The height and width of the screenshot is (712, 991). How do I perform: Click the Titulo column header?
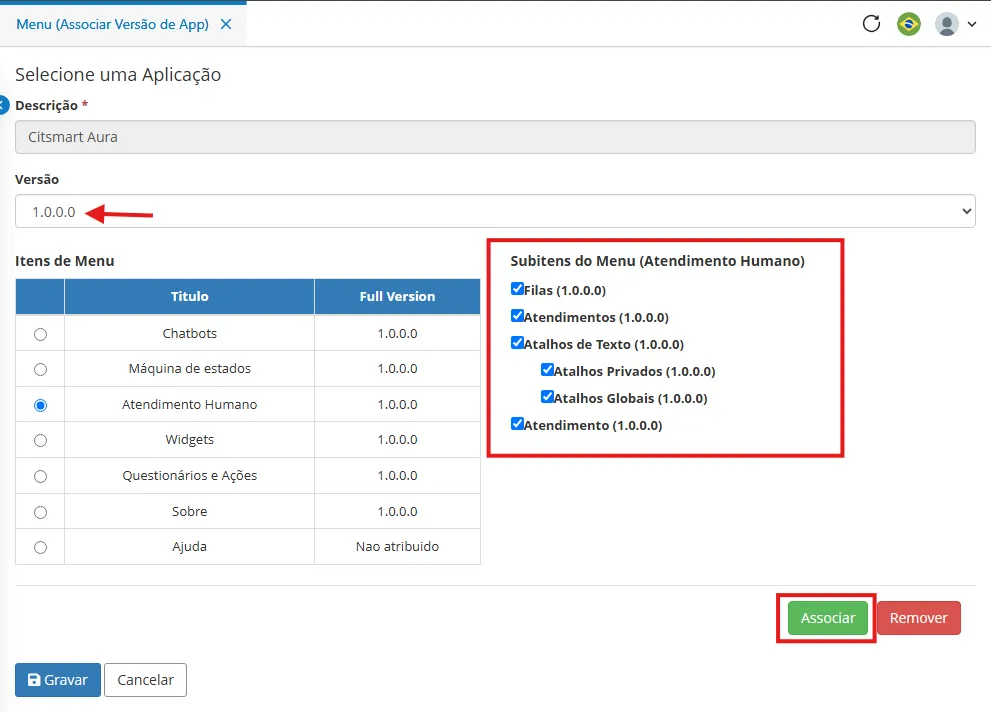(189, 296)
